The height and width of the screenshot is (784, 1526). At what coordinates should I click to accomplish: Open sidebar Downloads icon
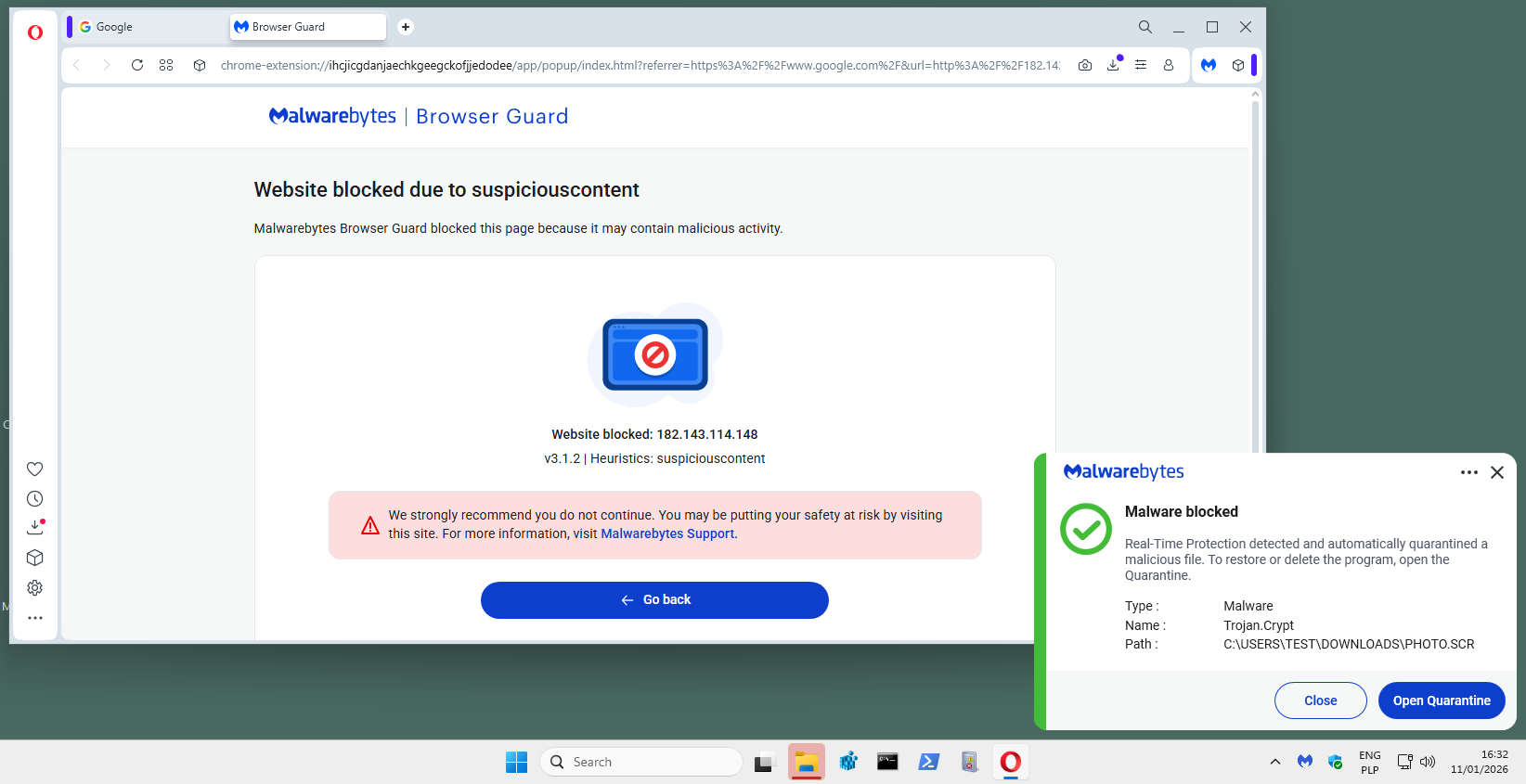tap(35, 528)
